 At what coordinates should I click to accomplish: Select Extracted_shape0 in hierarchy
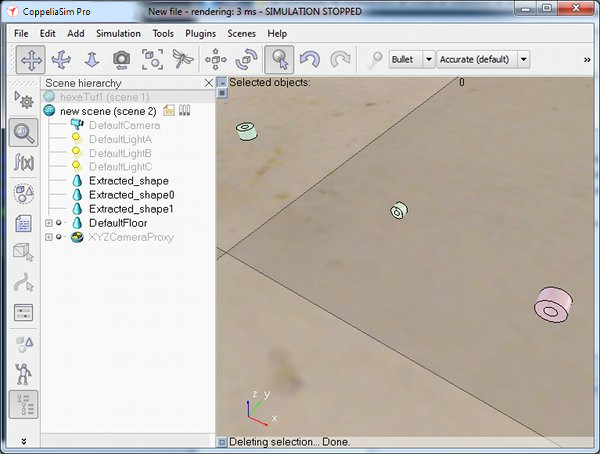click(131, 195)
